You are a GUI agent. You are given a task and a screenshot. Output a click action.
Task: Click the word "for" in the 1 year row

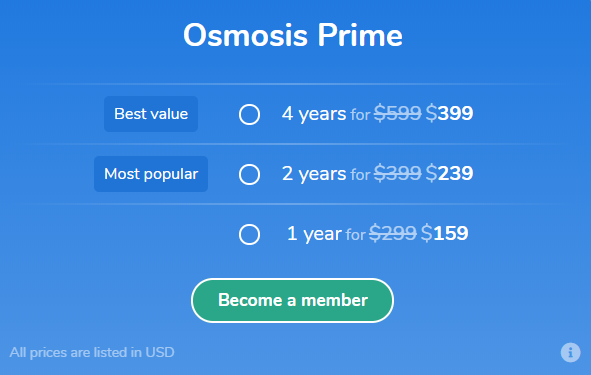point(355,235)
